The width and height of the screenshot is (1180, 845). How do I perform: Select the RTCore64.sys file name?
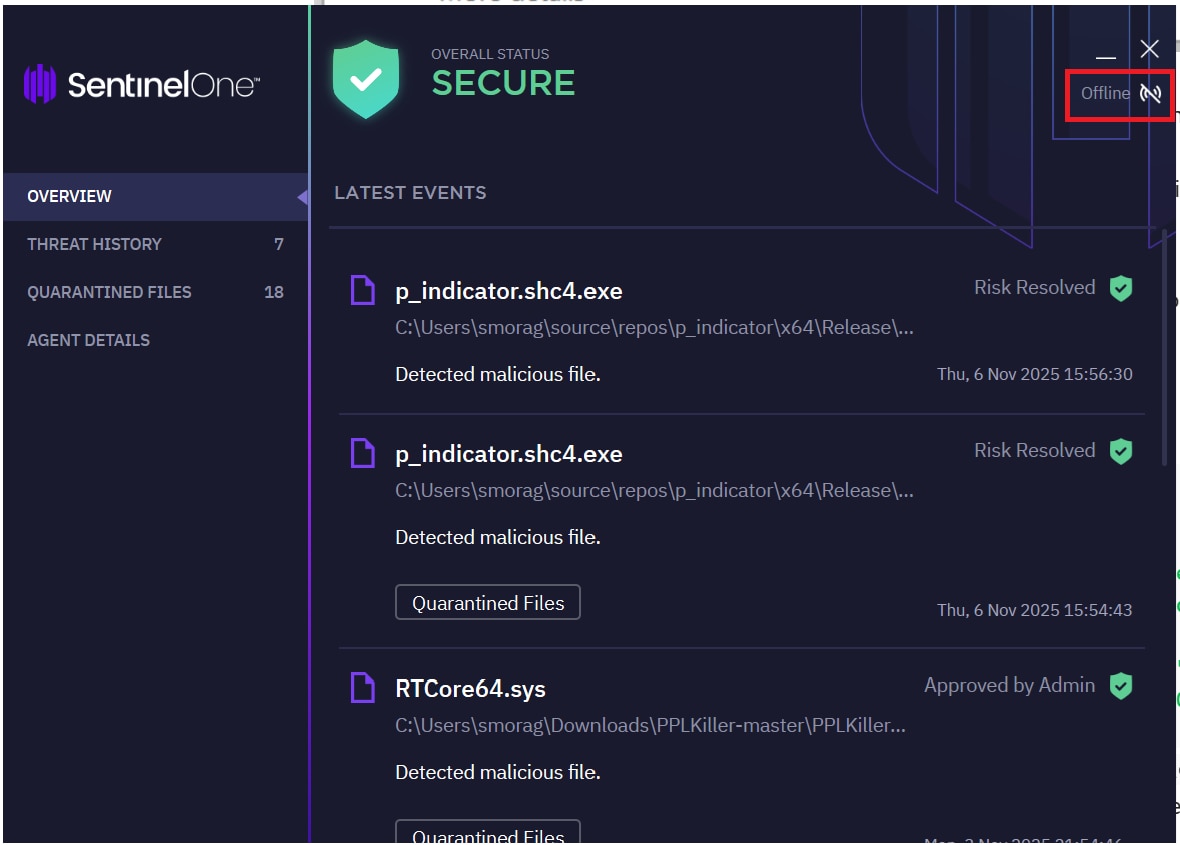[x=470, y=689]
